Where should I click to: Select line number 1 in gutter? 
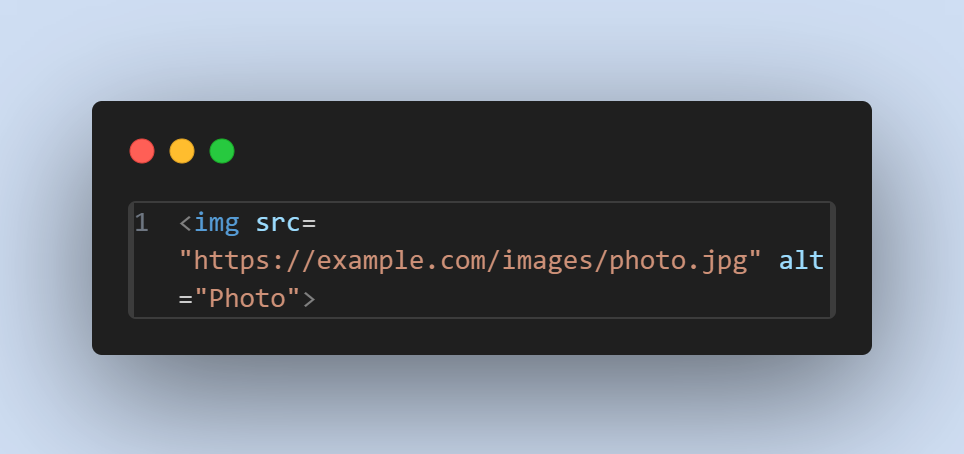141,223
